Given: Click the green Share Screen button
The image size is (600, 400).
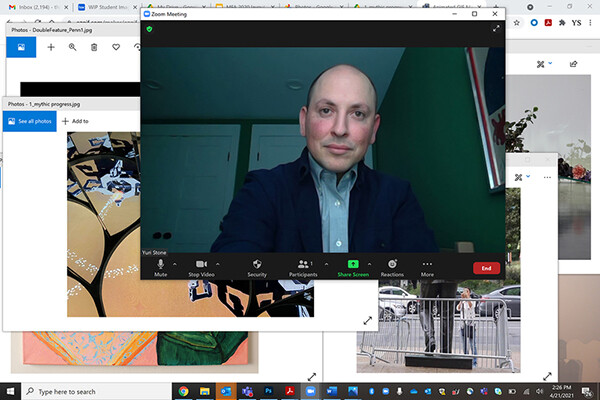Looking at the screenshot, I should 352,265.
